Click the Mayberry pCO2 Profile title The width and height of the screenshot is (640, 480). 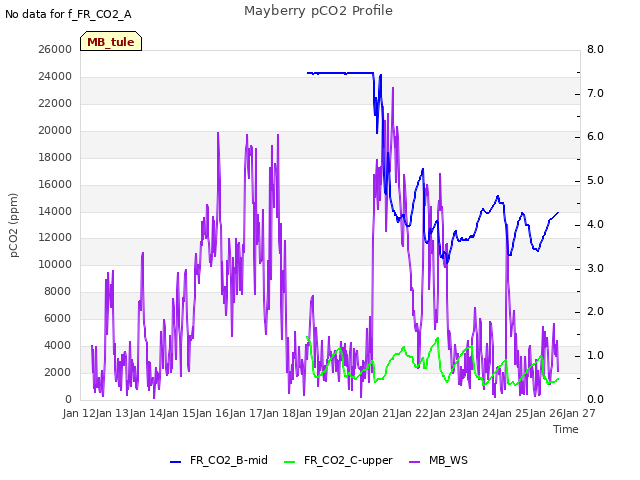[318, 11]
